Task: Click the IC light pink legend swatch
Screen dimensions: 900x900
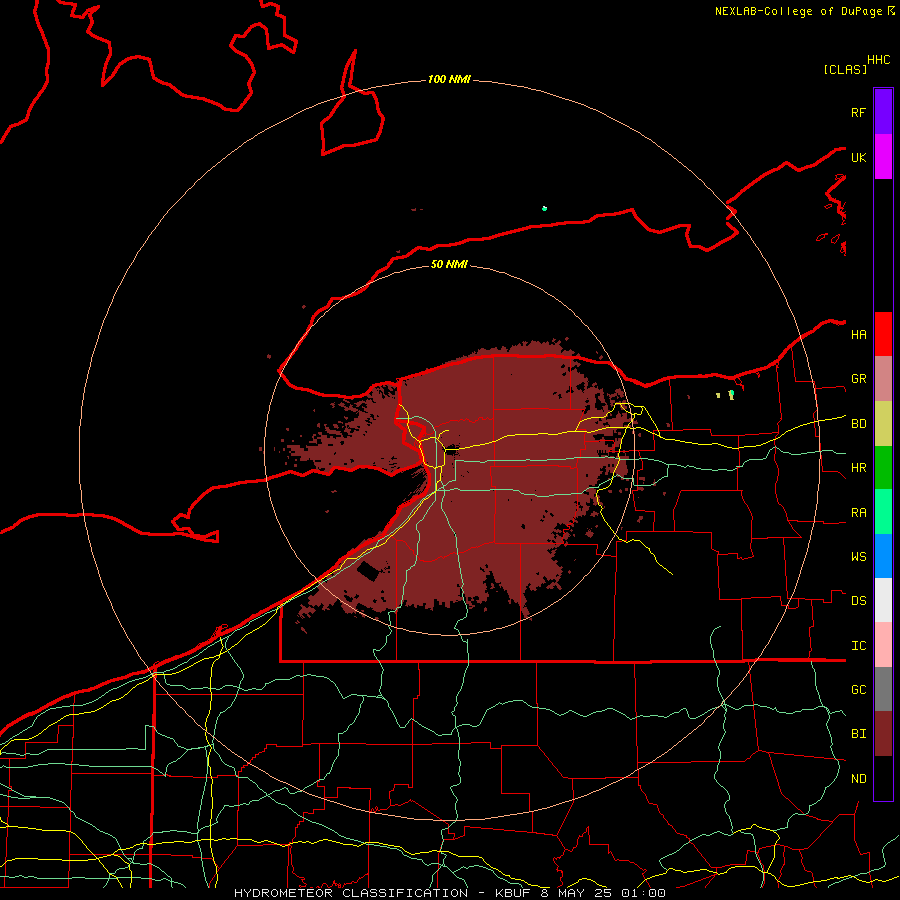Action: point(883,645)
